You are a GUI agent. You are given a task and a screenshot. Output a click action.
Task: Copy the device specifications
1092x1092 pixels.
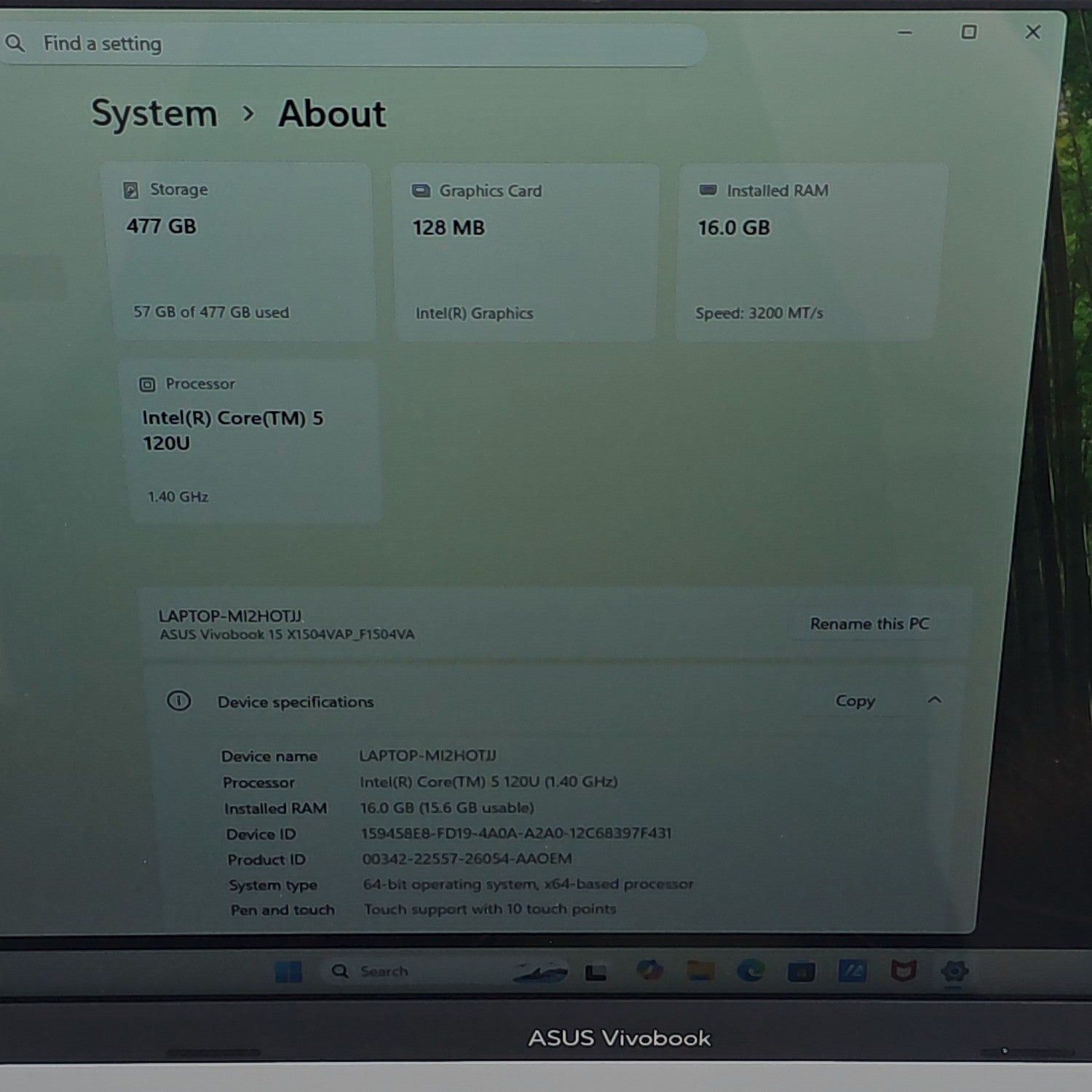coord(855,701)
